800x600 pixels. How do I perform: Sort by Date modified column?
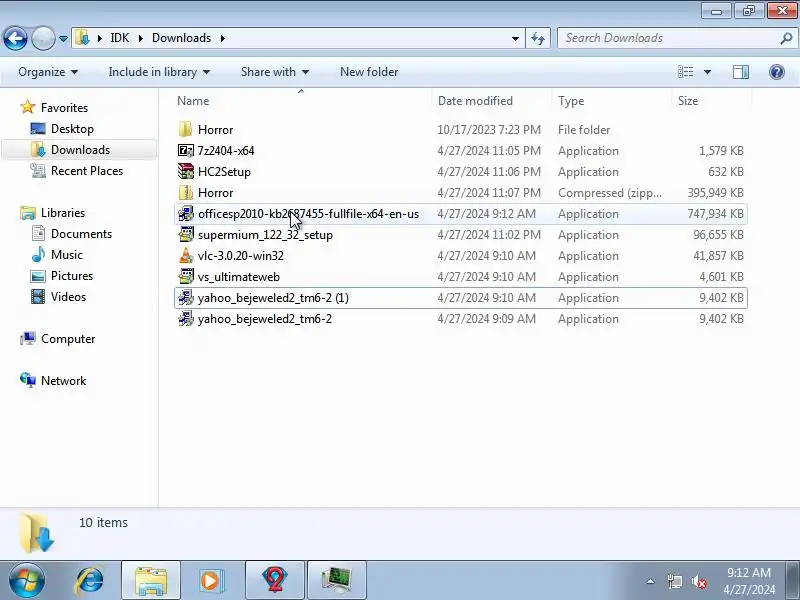tap(491, 101)
